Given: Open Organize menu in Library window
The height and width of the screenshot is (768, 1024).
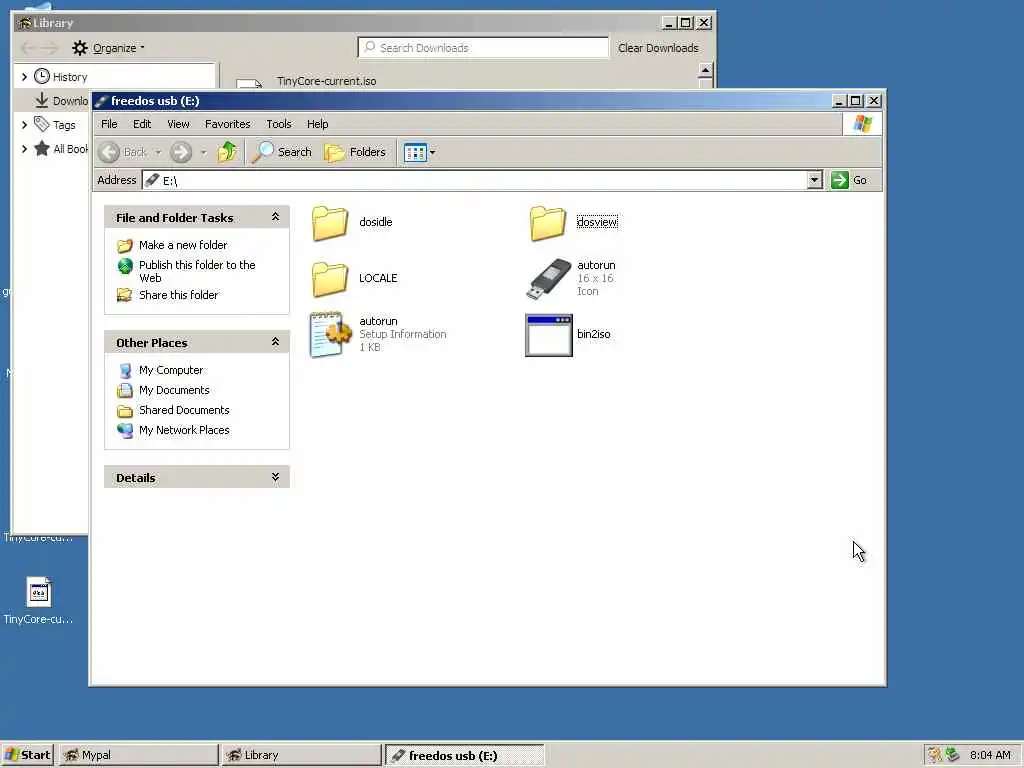Looking at the screenshot, I should point(108,48).
